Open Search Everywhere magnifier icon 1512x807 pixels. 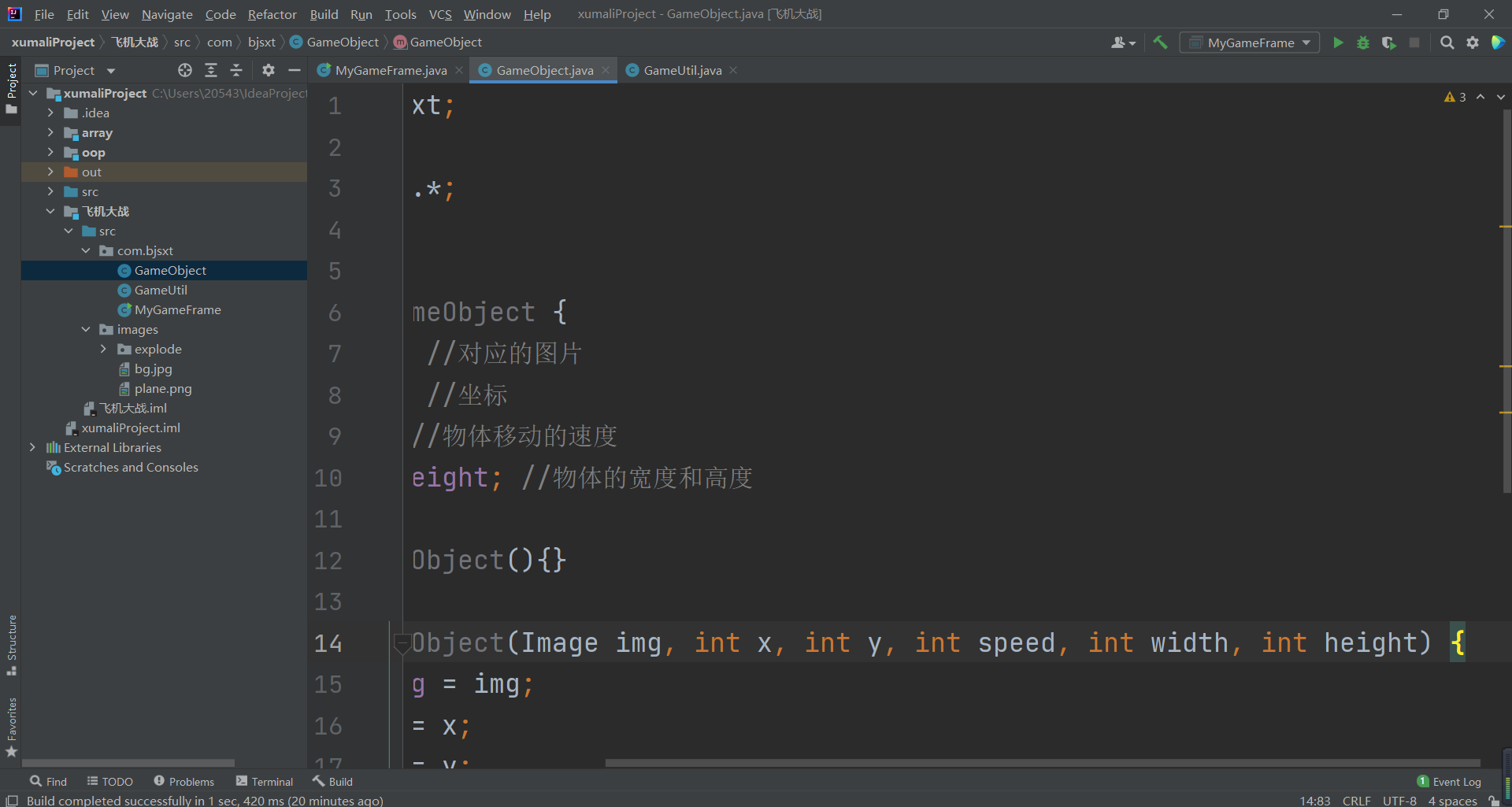point(1447,43)
